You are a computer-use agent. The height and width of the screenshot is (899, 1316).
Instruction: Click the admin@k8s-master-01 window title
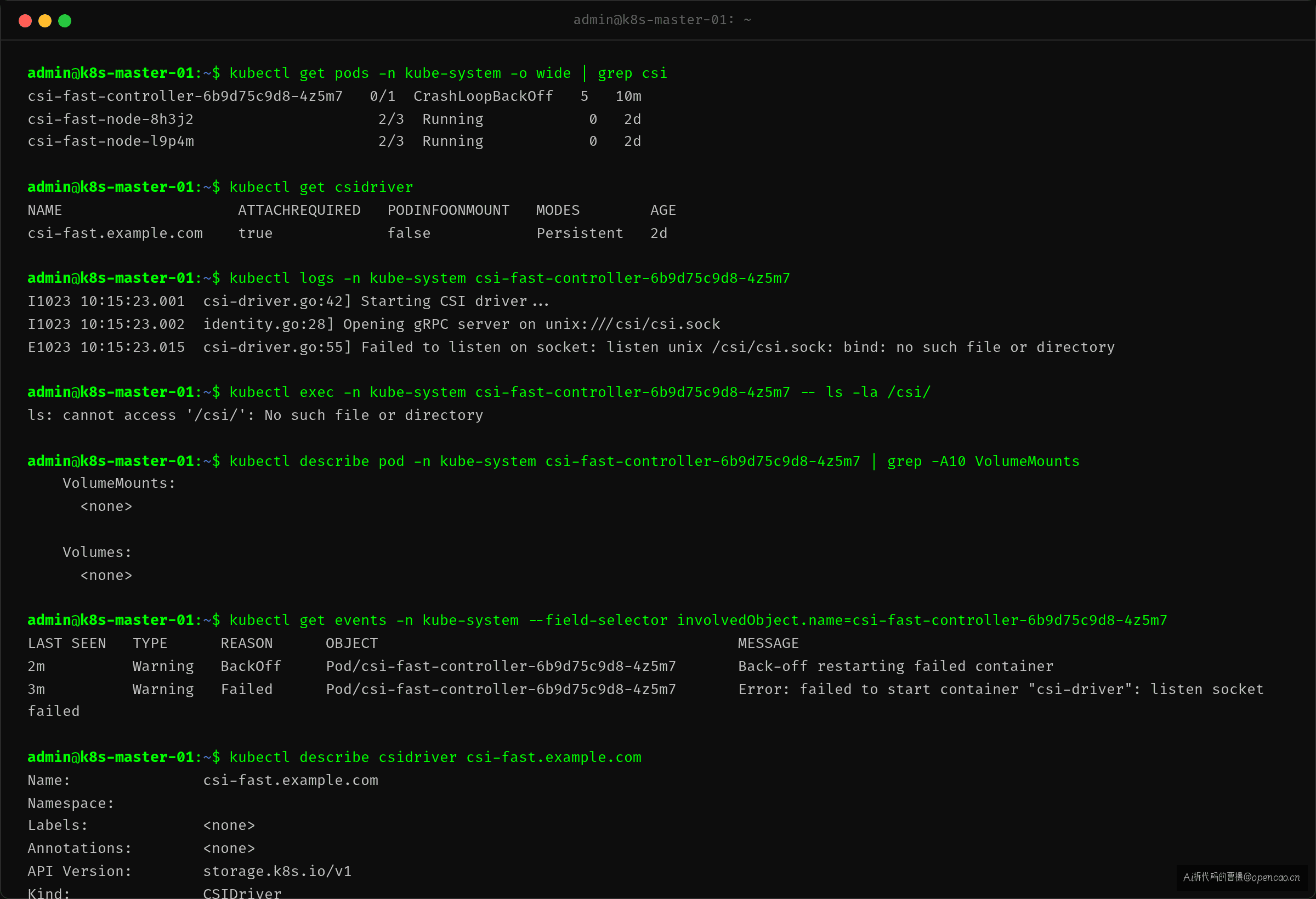pyautogui.click(x=662, y=20)
